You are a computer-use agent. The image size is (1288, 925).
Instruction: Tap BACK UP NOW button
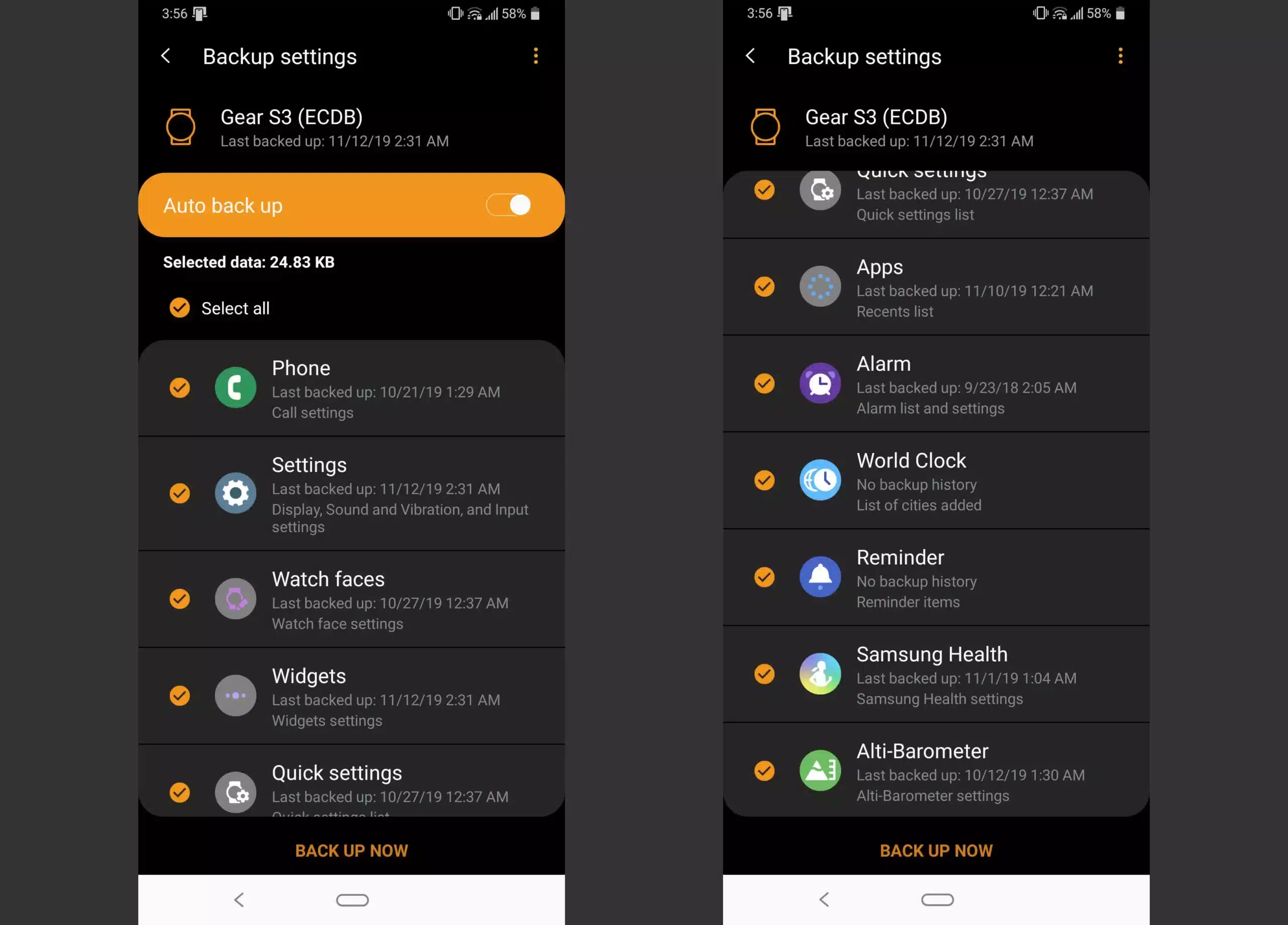pos(351,850)
